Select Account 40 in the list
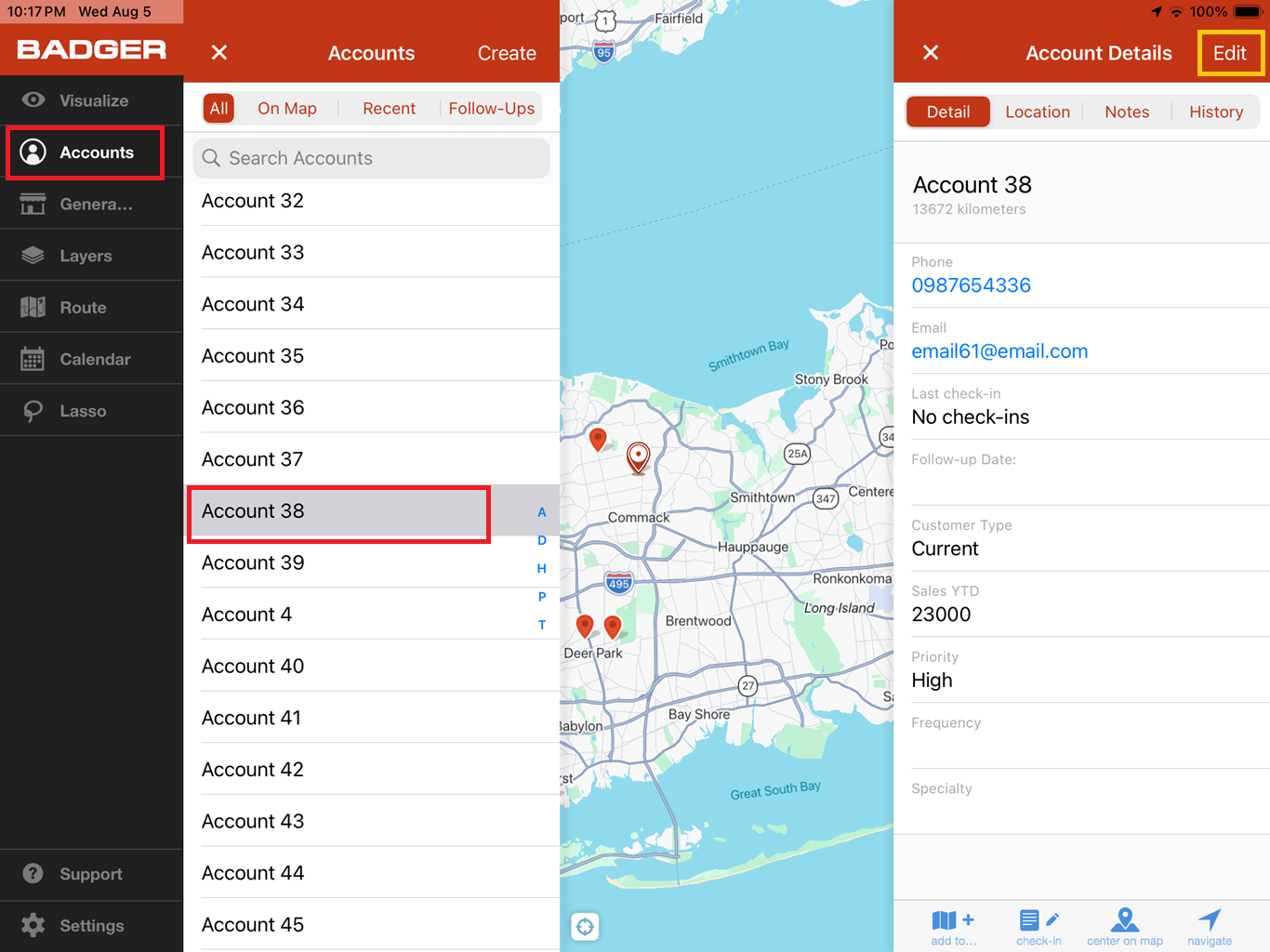Image resolution: width=1270 pixels, height=952 pixels. (372, 666)
